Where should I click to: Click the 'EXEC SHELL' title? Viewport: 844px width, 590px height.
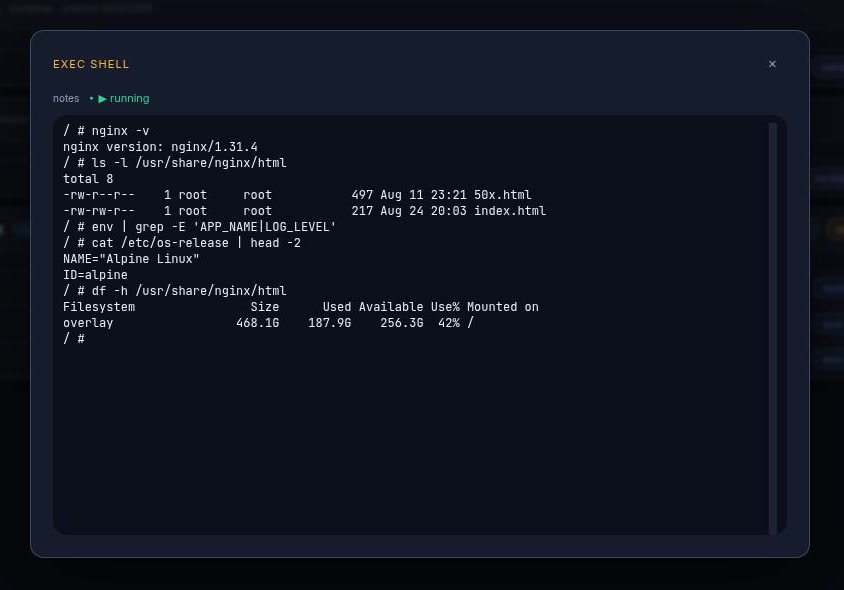pyautogui.click(x=91, y=64)
